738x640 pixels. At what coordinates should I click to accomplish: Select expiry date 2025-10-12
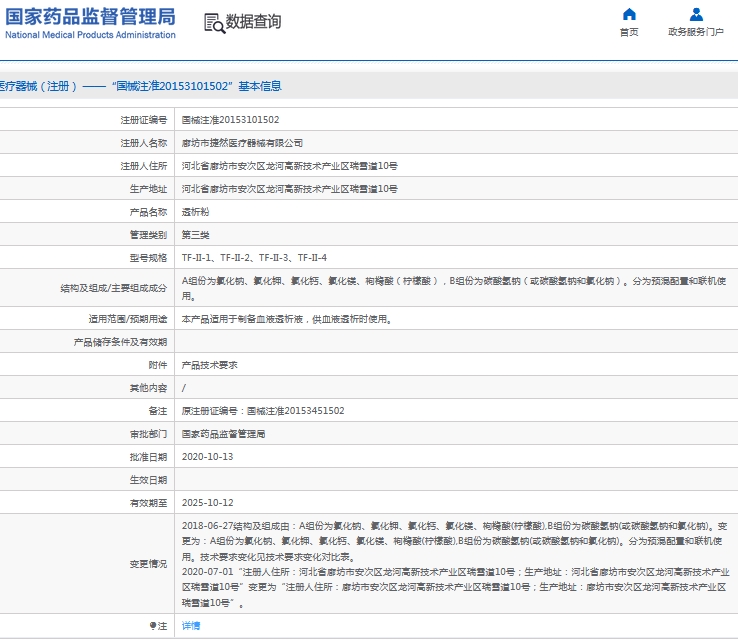(208, 503)
